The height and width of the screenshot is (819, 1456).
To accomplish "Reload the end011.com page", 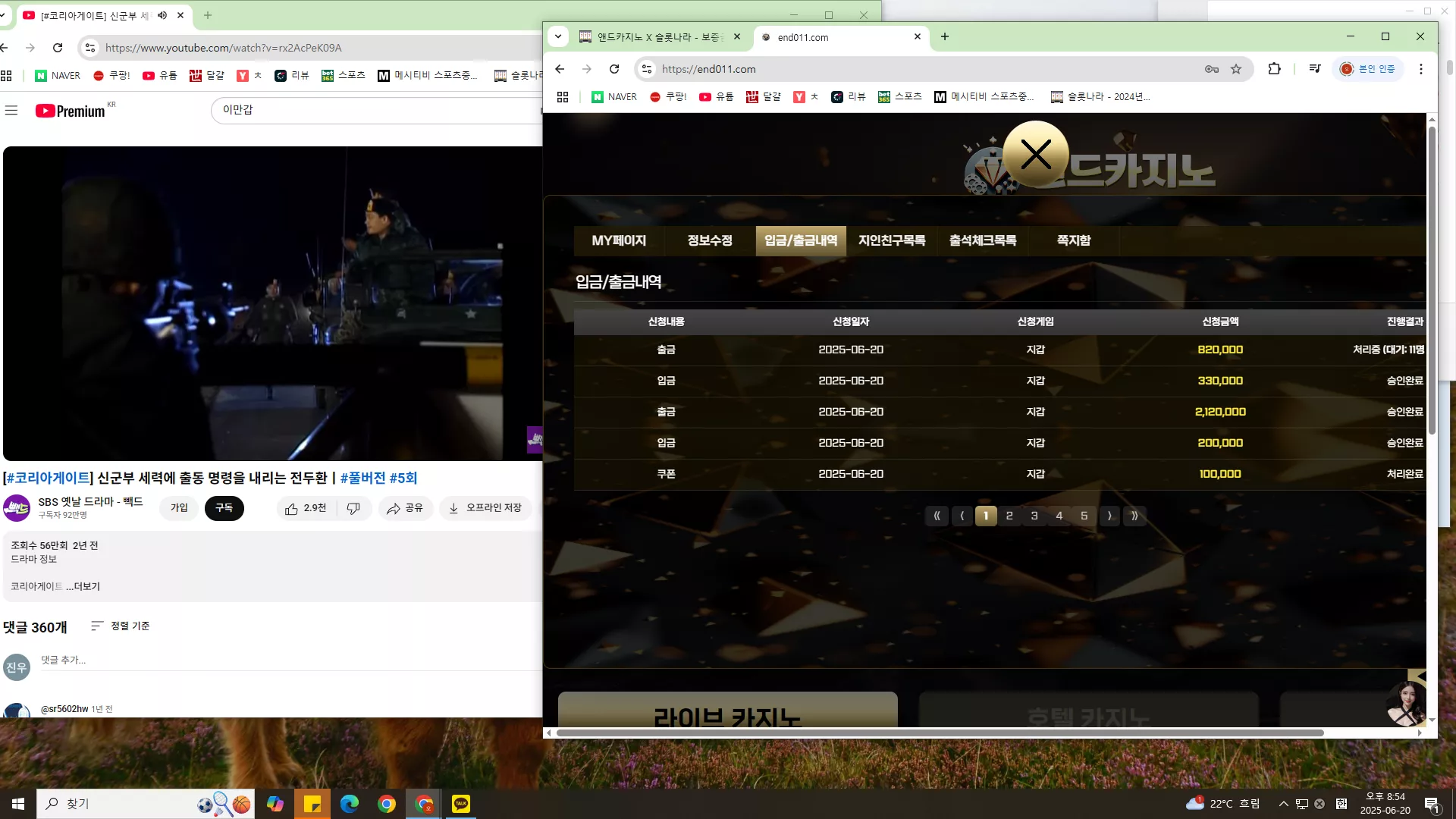I will [x=614, y=69].
